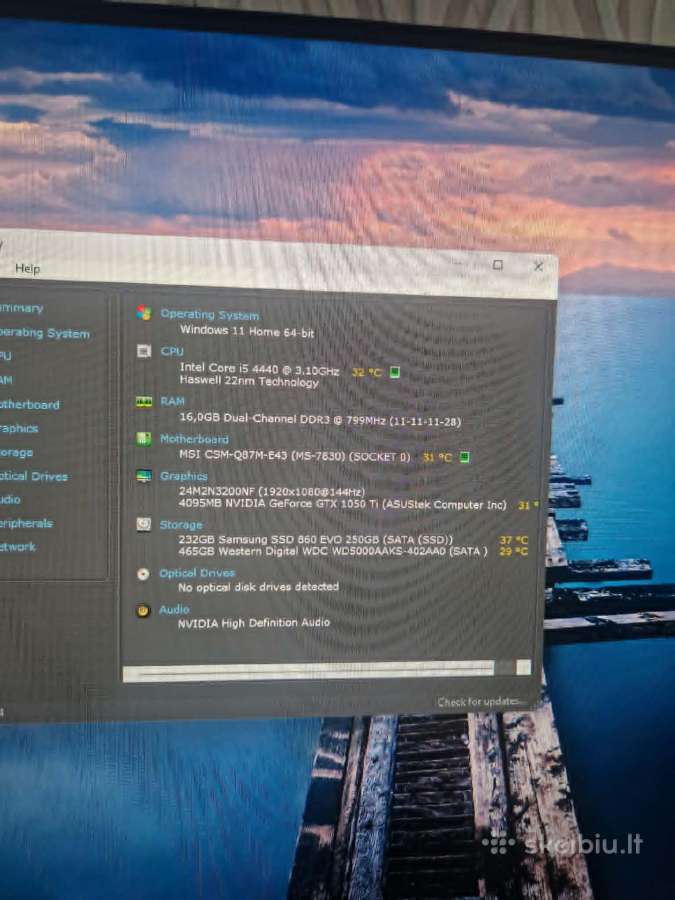675x900 pixels.
Task: Click the Audio speaker icon
Action: point(143,610)
